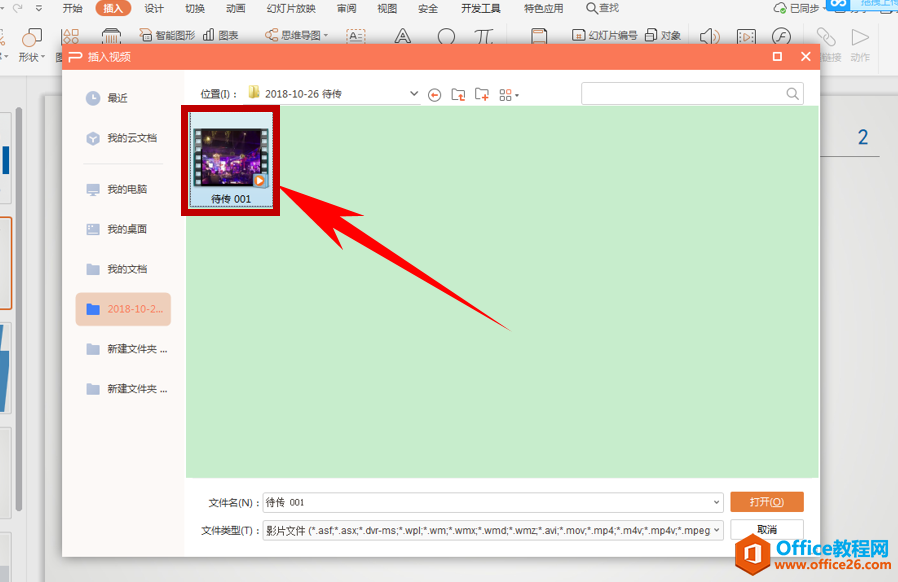Open the 视图 tab
The width and height of the screenshot is (898, 582).
click(x=387, y=8)
